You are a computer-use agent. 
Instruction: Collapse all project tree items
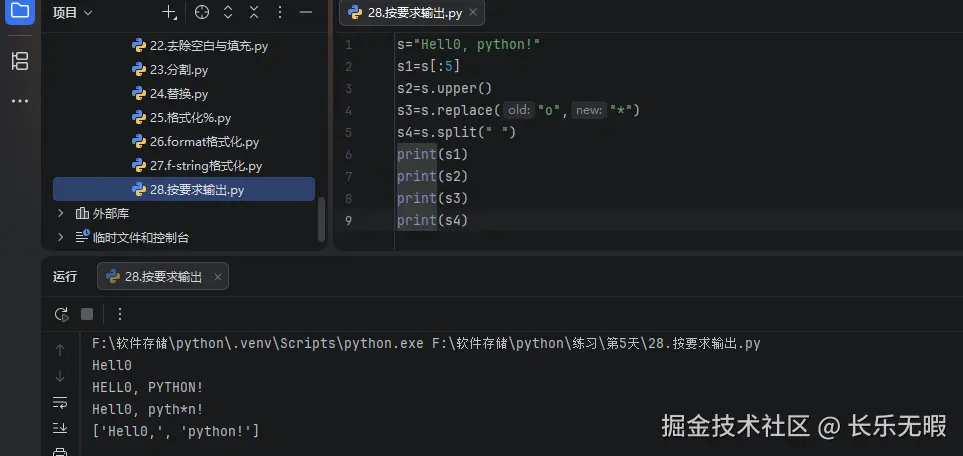pos(254,12)
